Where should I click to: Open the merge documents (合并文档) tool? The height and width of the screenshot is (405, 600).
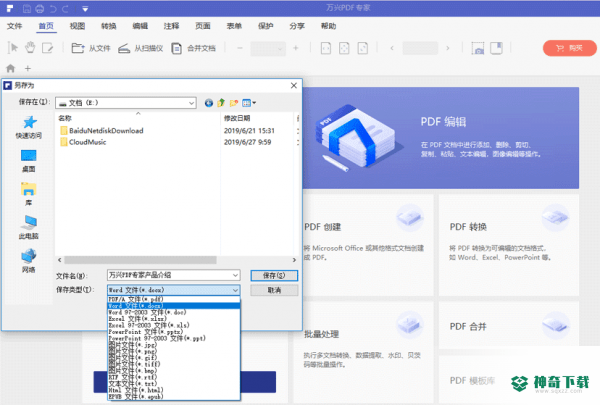point(193,48)
